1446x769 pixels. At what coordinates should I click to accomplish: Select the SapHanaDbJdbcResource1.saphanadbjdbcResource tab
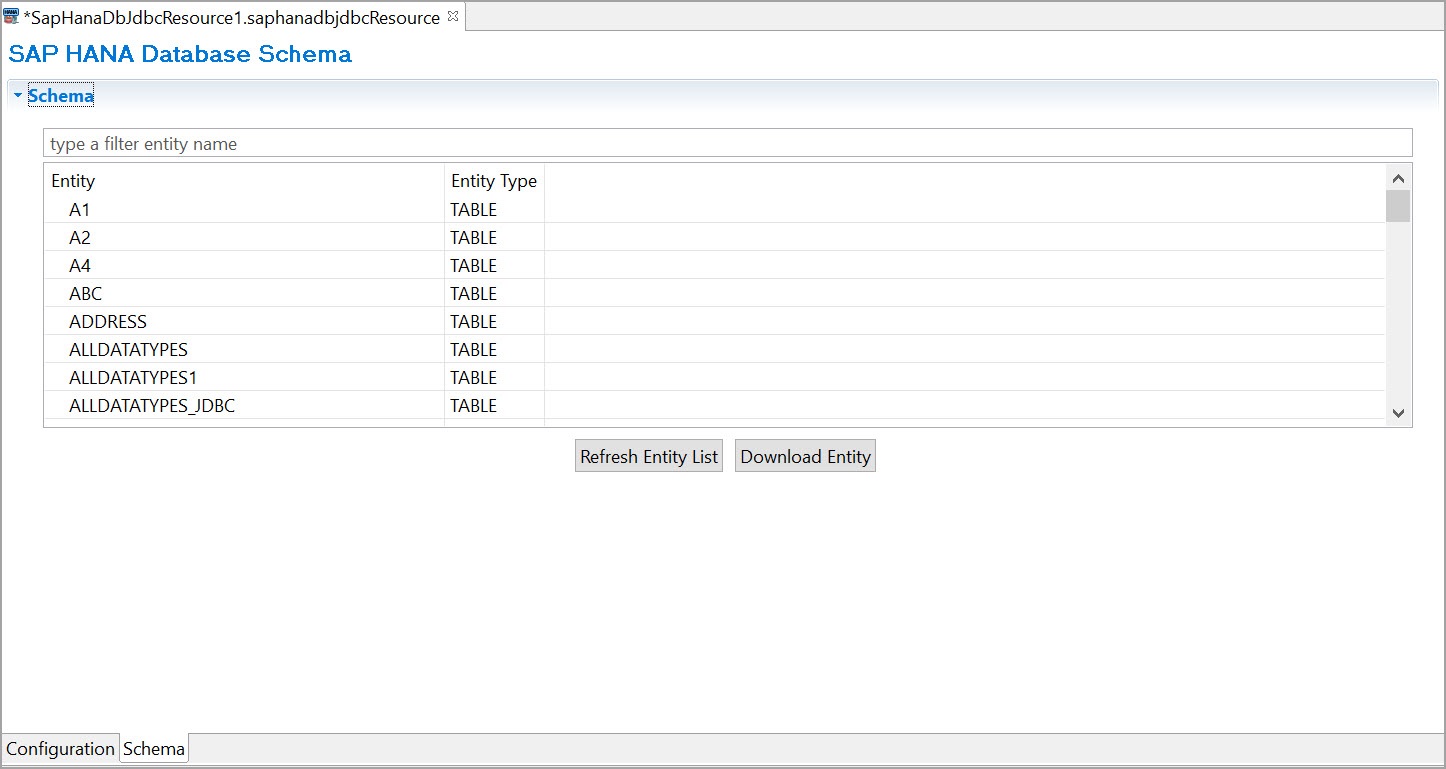231,18
